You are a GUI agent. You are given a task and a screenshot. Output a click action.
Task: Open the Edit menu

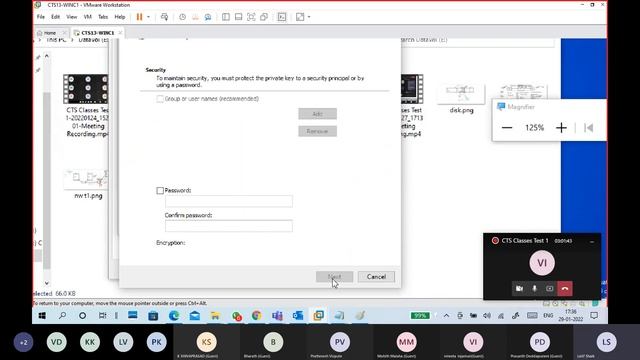point(56,17)
